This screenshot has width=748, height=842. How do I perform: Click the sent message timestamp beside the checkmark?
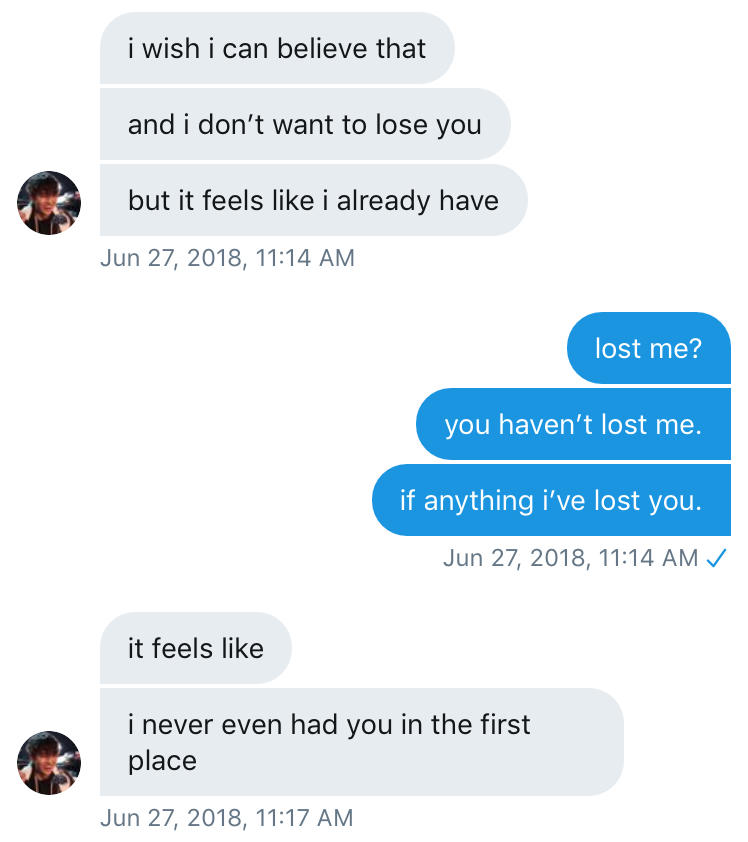point(570,558)
